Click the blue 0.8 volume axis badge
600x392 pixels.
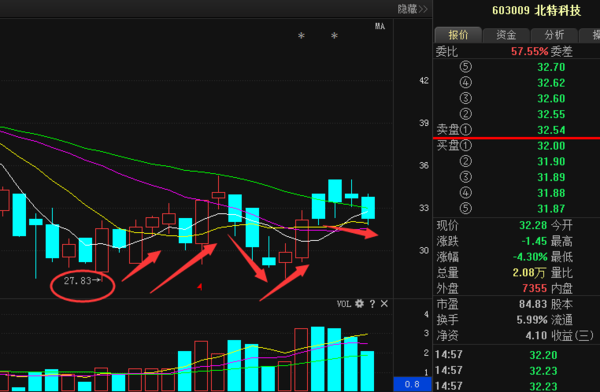412,384
